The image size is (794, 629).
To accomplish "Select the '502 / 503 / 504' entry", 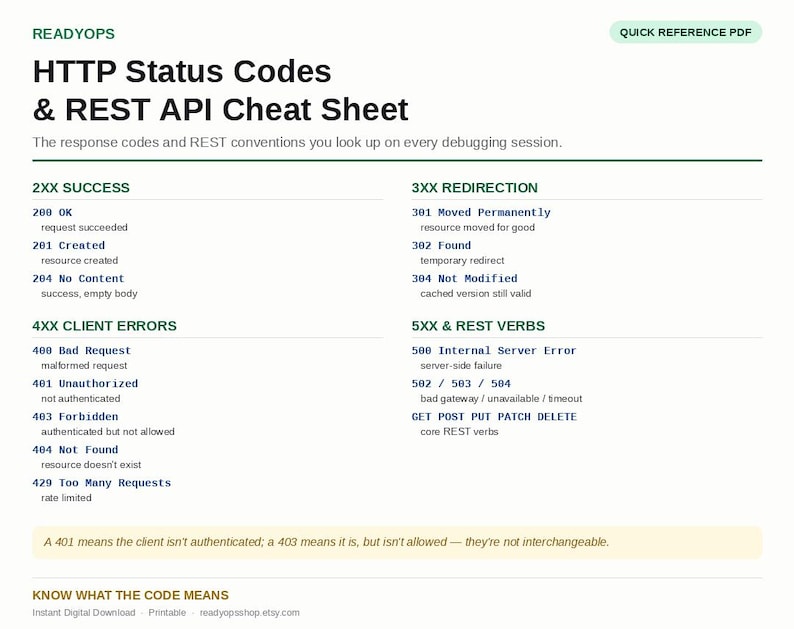I will click(461, 383).
